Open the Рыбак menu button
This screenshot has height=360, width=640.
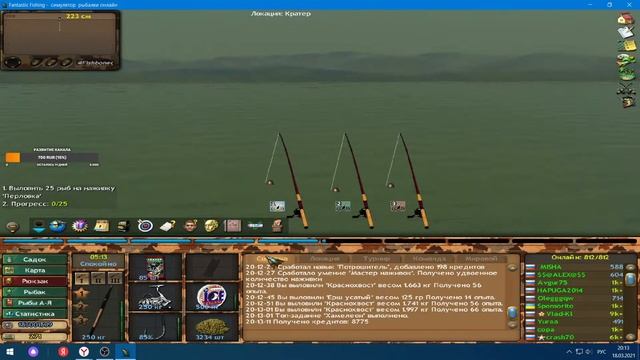[35, 292]
